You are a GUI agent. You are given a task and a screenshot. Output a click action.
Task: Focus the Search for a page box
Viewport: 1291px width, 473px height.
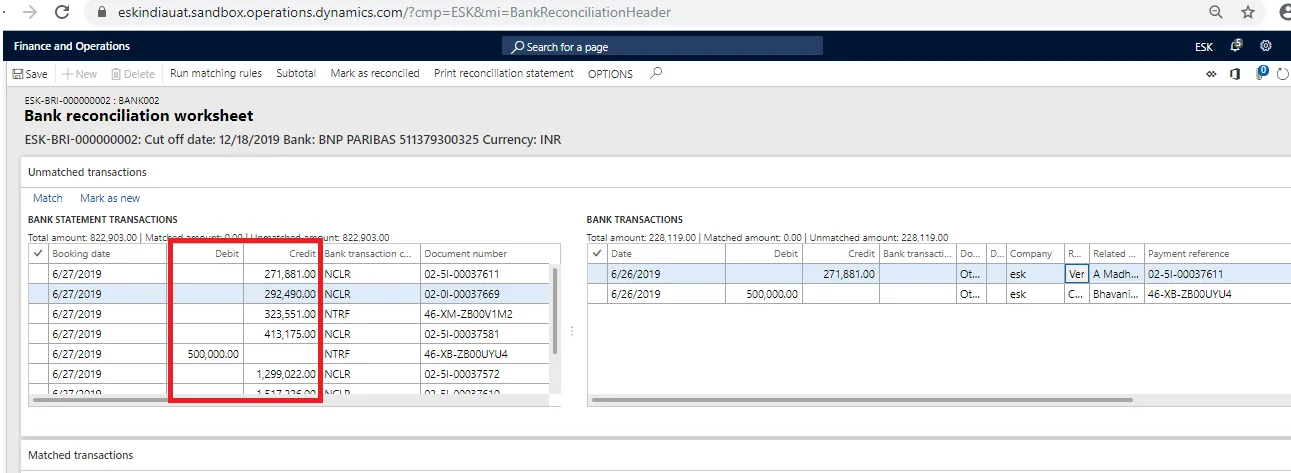(662, 46)
